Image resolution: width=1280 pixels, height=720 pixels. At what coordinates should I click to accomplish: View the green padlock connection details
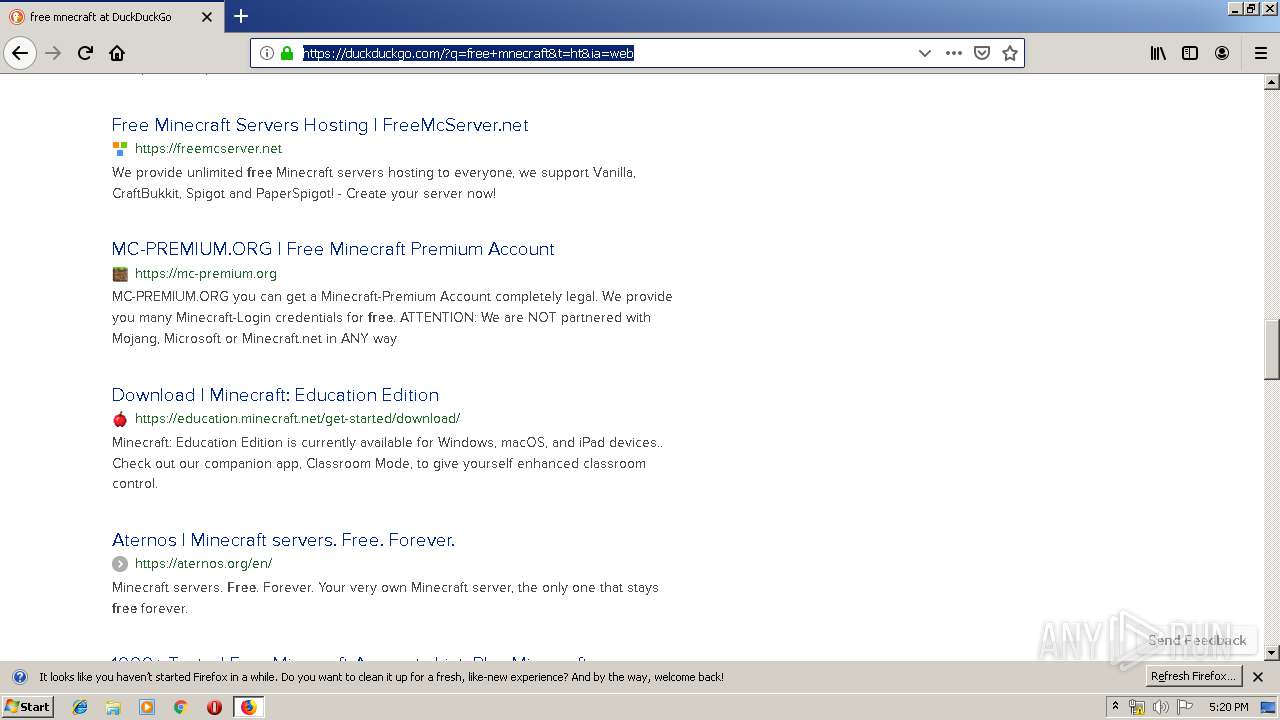[287, 53]
